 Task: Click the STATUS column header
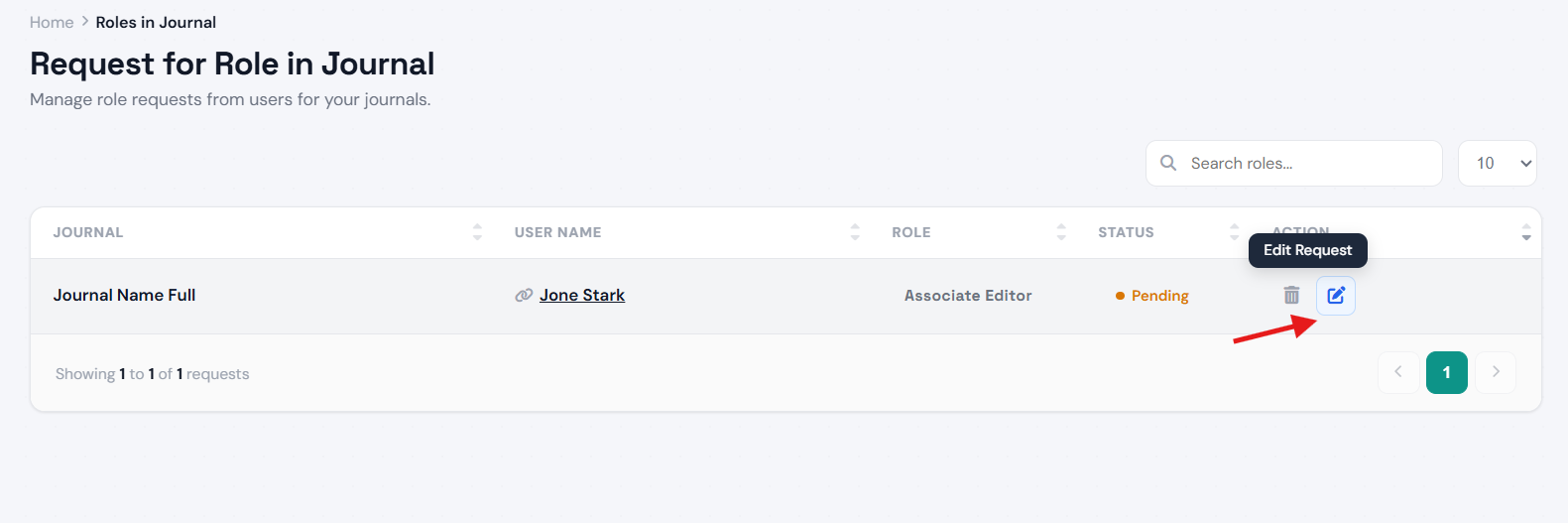point(1126,232)
